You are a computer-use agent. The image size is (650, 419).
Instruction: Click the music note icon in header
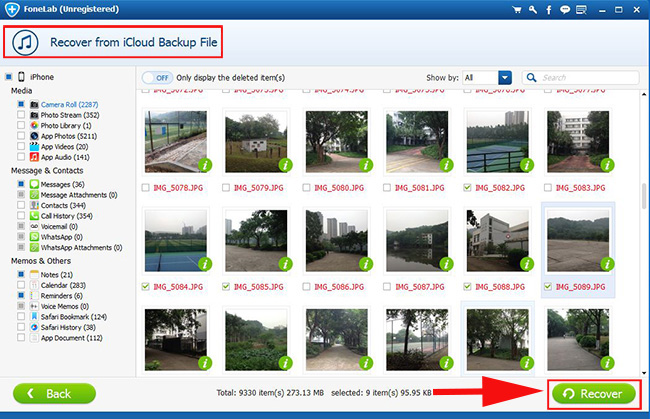(x=25, y=42)
